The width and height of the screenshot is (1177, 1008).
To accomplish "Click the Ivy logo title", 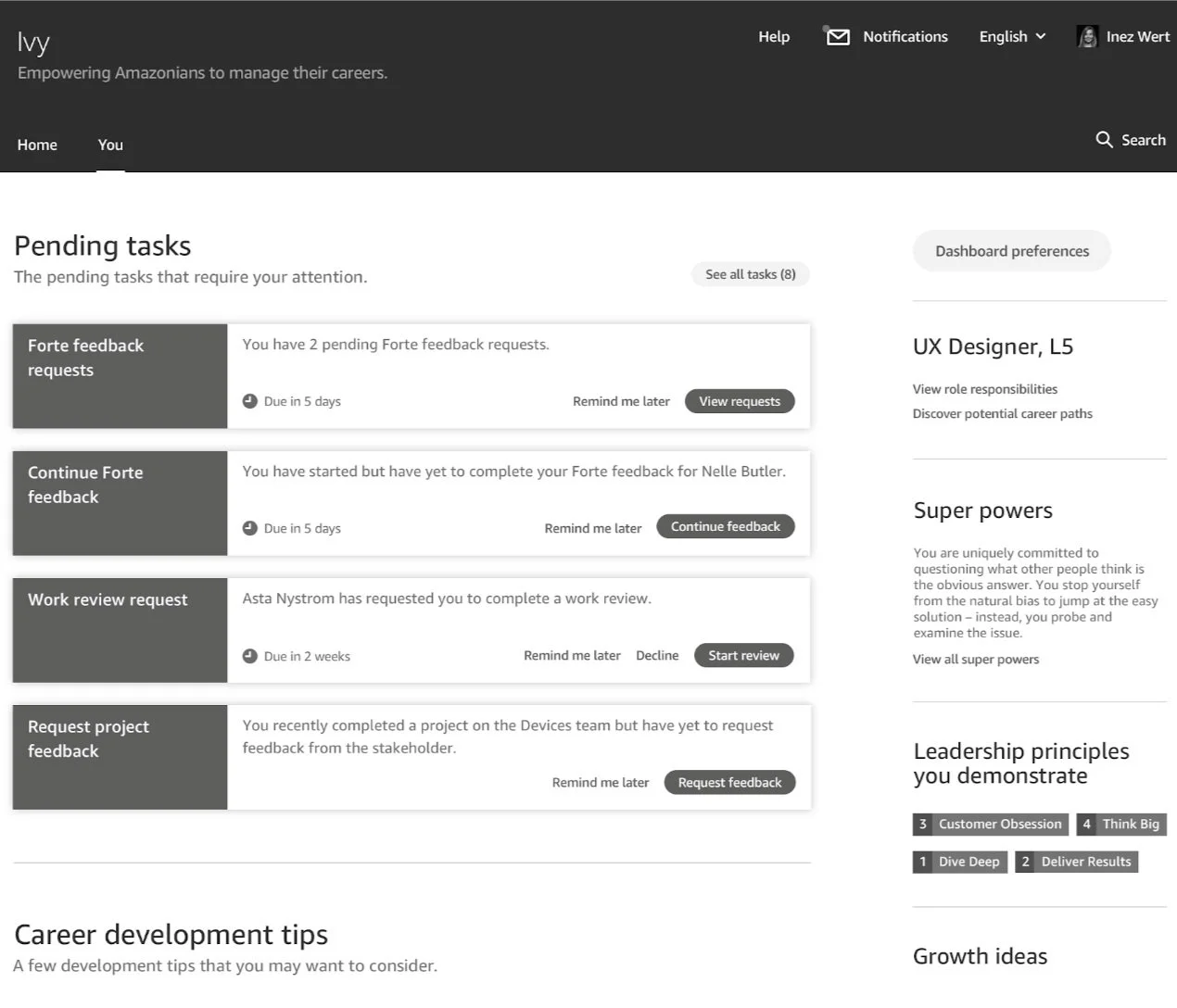I will click(x=33, y=43).
